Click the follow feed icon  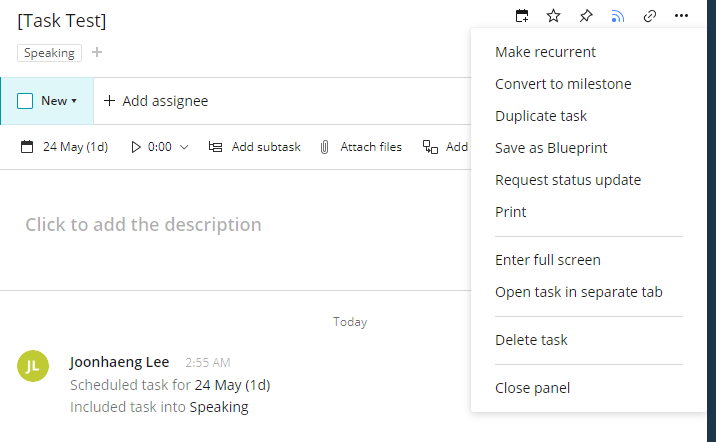point(618,16)
